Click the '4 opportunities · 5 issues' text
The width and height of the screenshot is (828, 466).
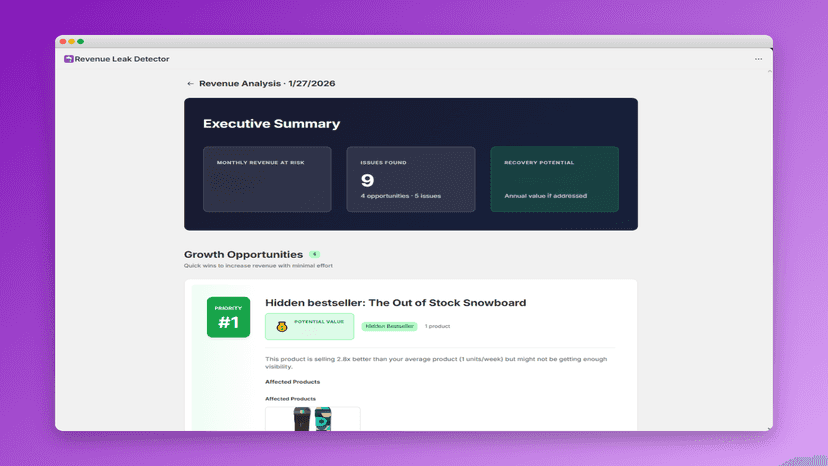click(x=401, y=196)
